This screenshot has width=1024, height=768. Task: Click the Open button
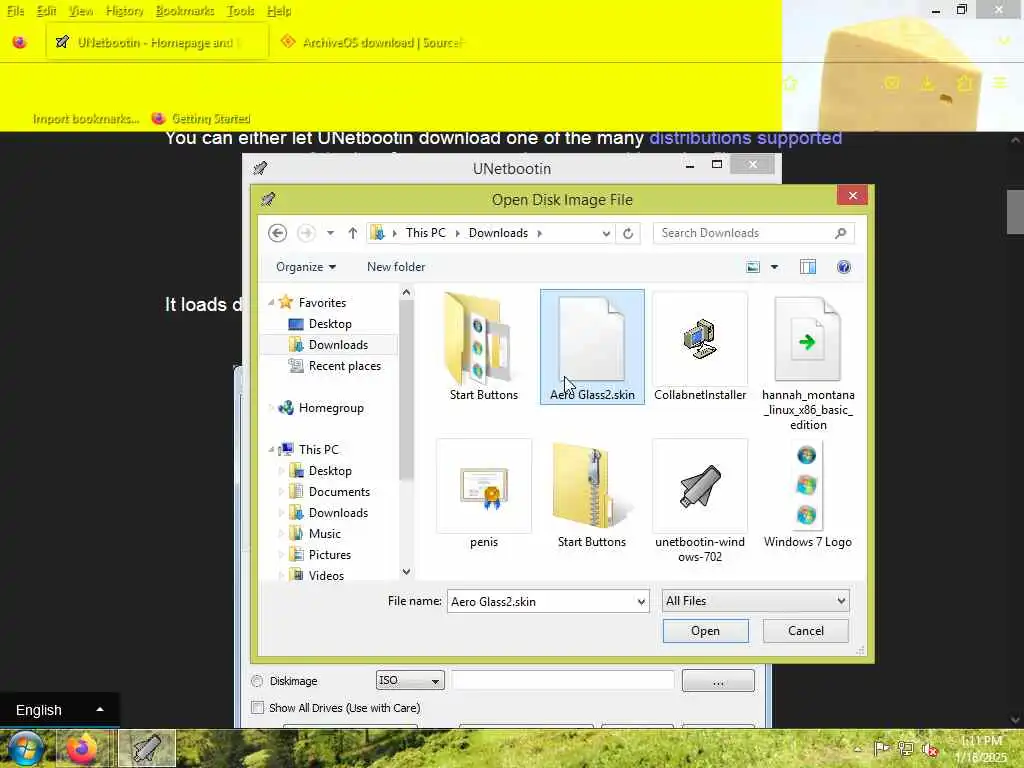coord(705,631)
